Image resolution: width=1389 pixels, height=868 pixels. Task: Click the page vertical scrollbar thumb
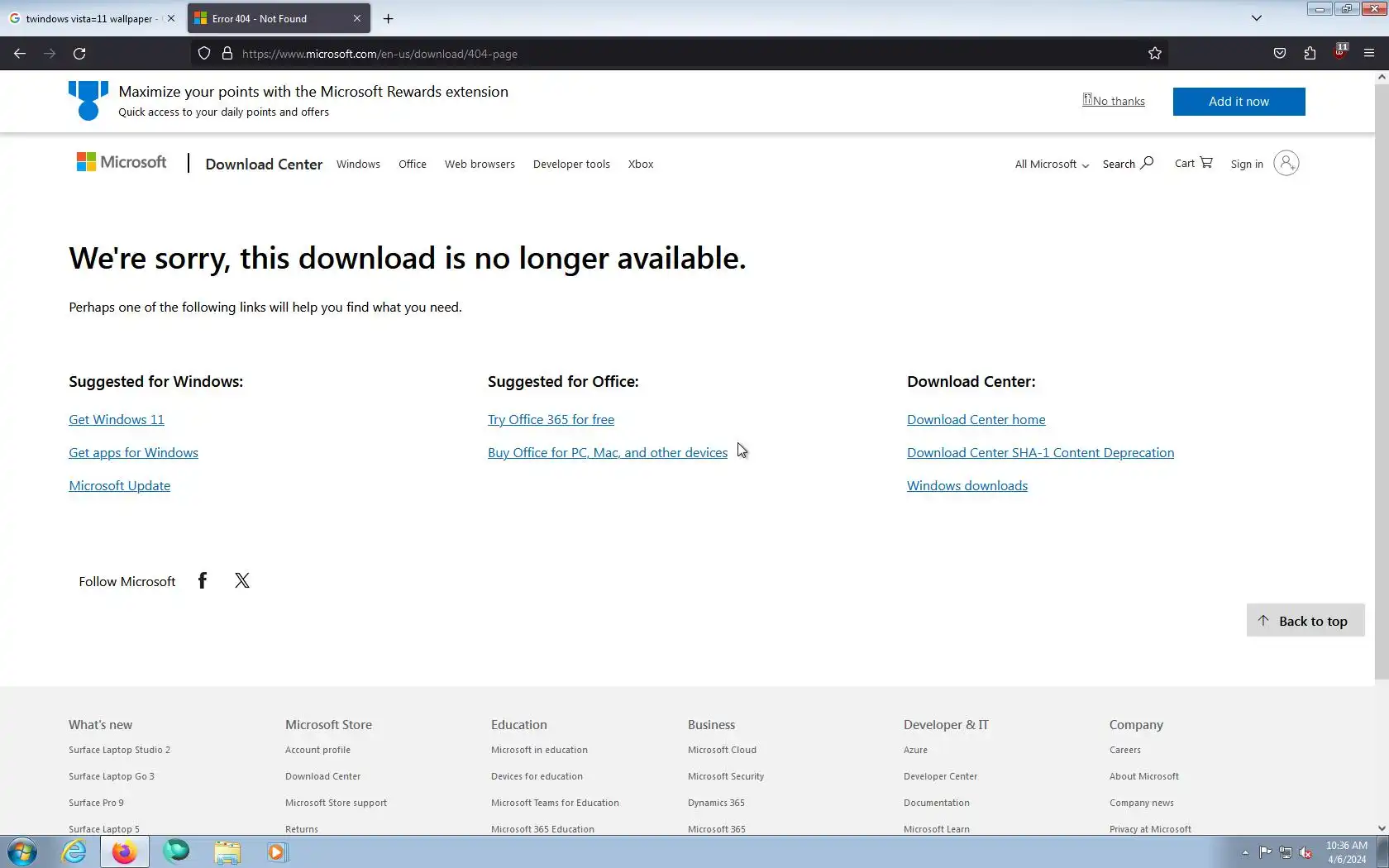[1382, 382]
